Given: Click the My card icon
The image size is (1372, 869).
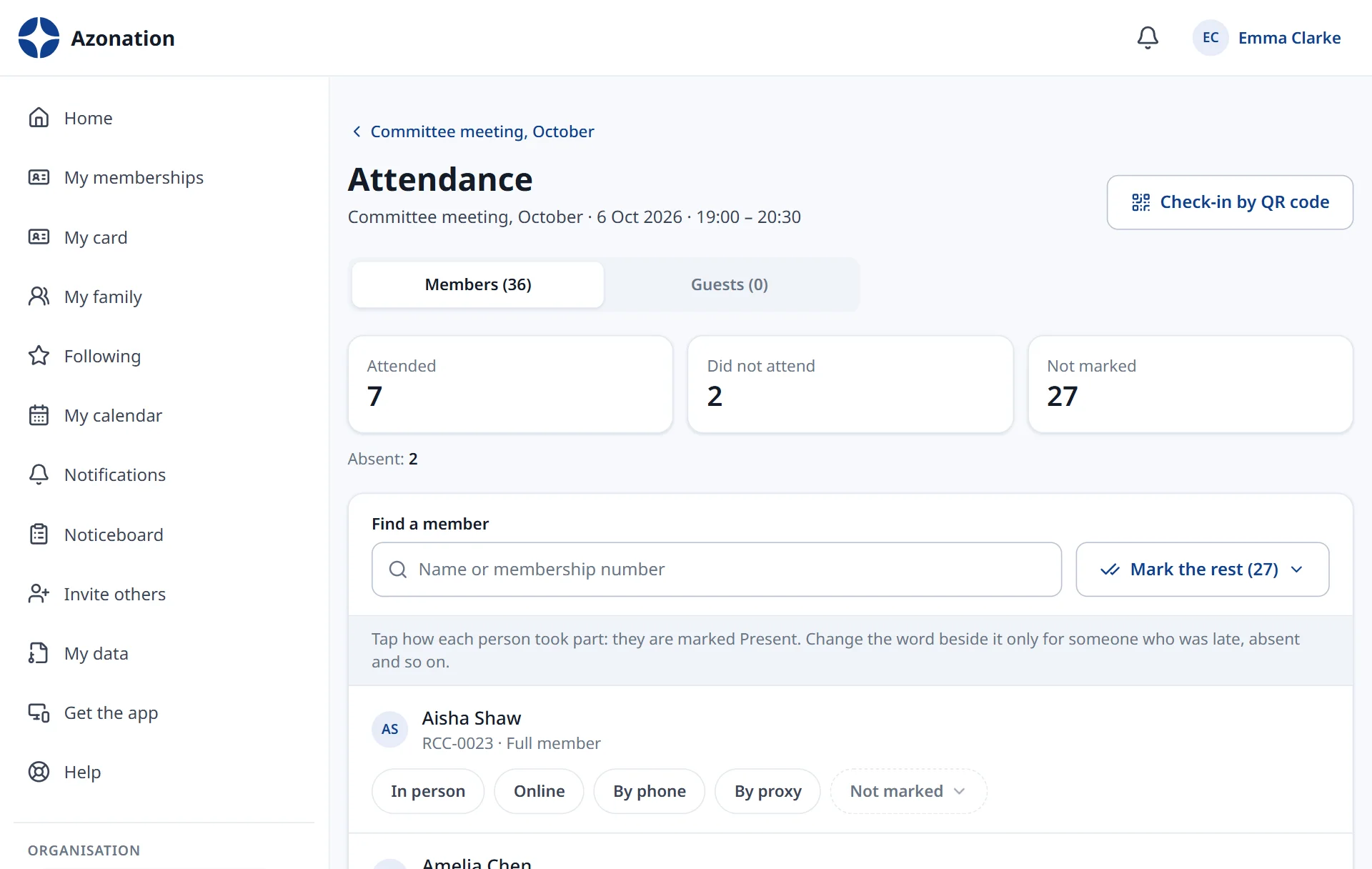Looking at the screenshot, I should [x=39, y=237].
